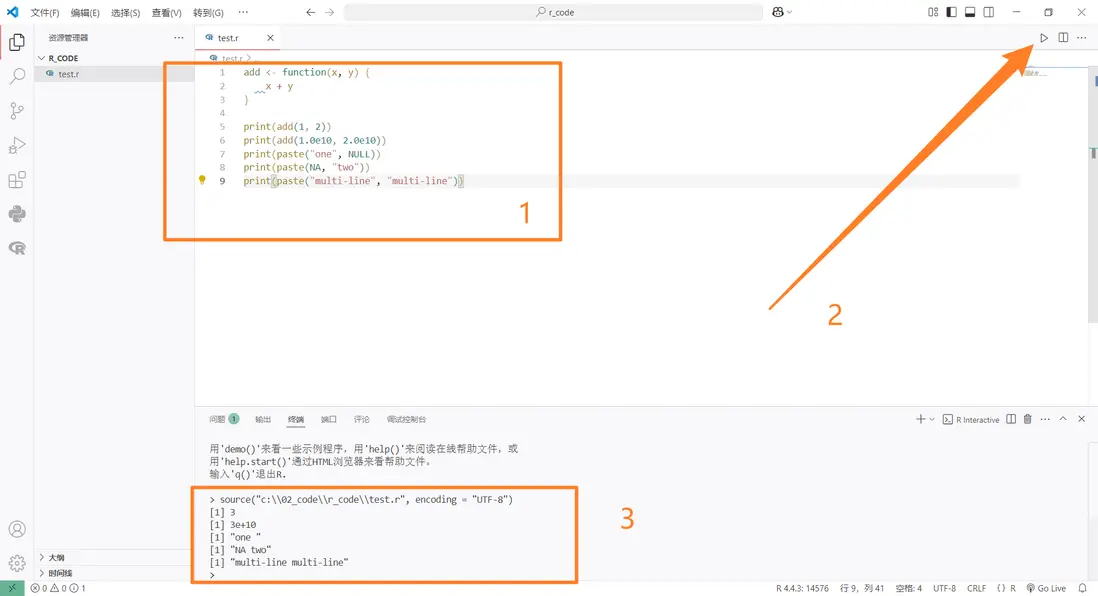This screenshot has width=1098, height=596.
Task: Click 空格: 4 indentation setting
Action: pos(908,588)
